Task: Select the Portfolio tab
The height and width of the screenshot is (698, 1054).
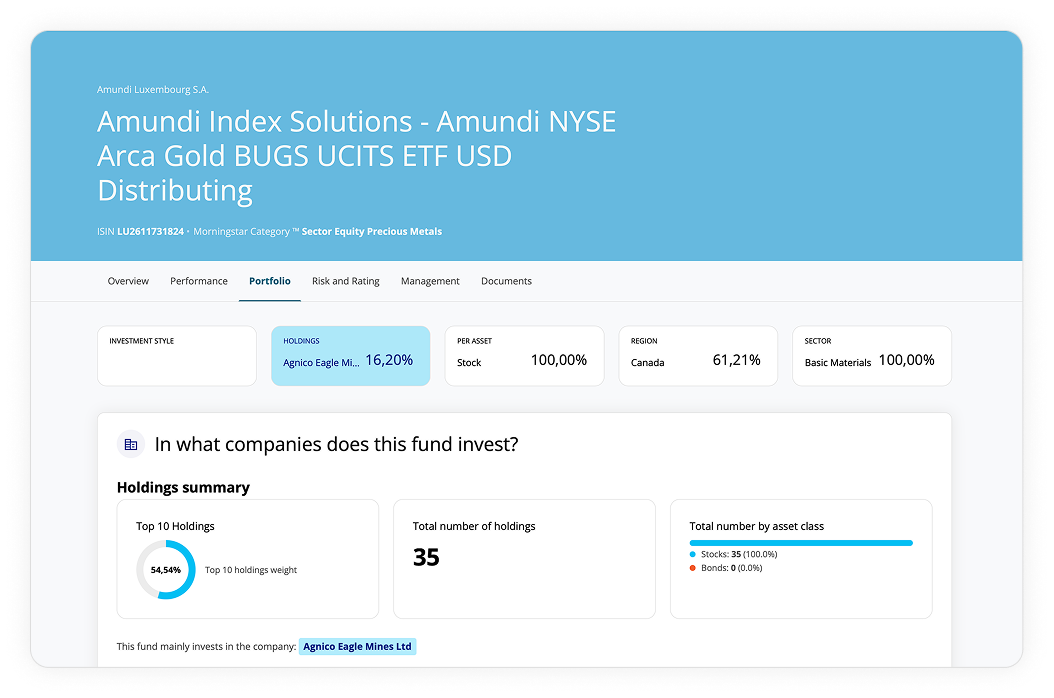Action: [270, 281]
